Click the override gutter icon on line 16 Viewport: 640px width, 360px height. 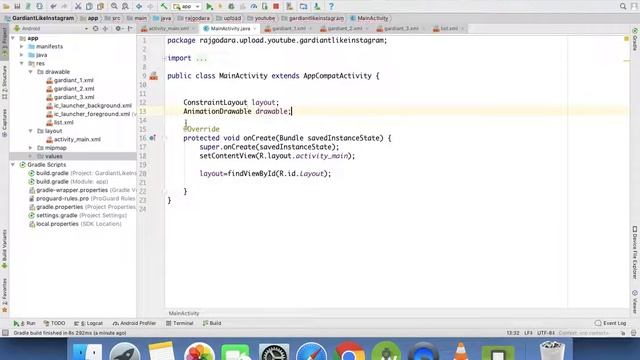152,138
